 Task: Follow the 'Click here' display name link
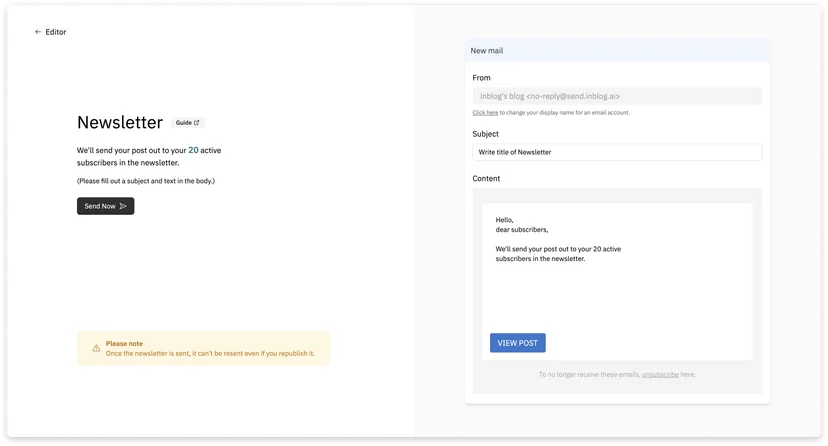click(485, 112)
